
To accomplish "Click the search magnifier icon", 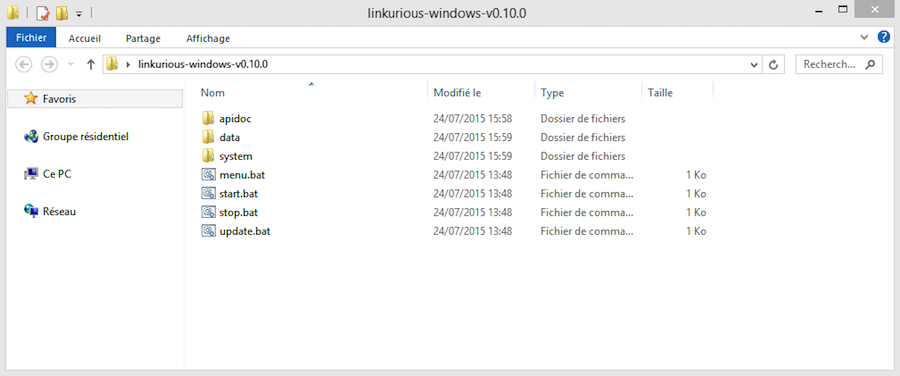I will coord(871,64).
